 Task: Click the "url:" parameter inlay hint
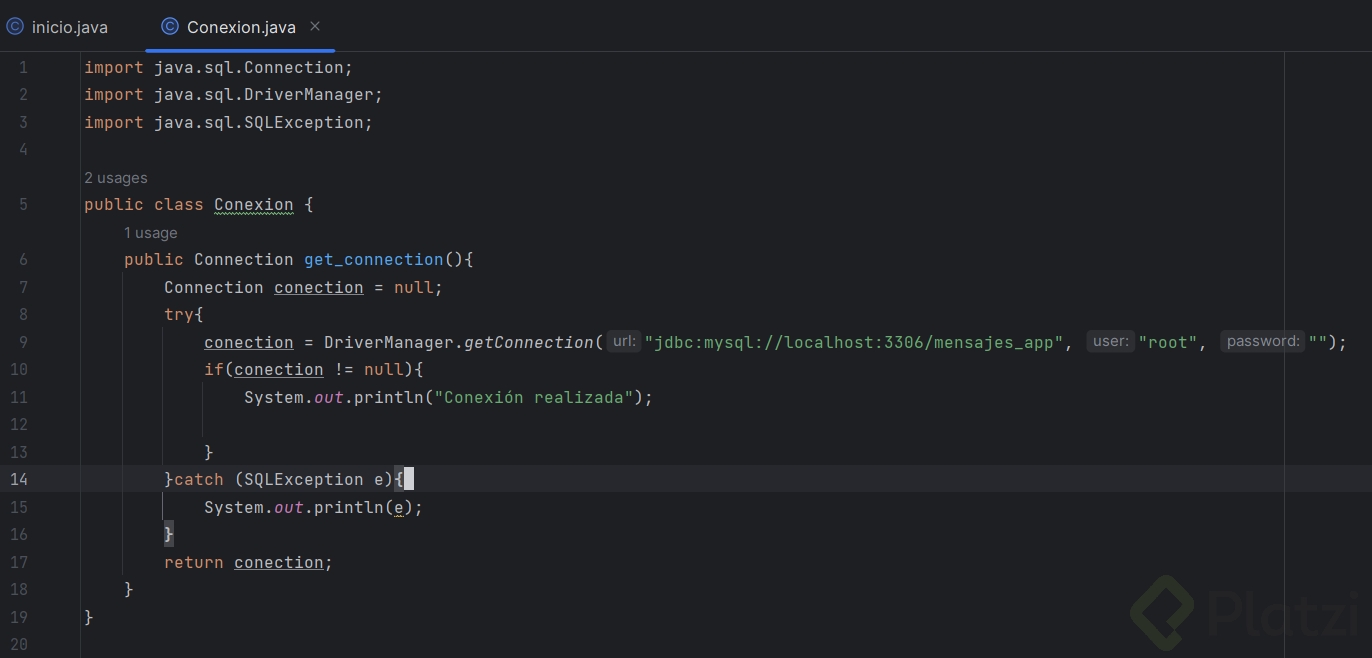(623, 342)
